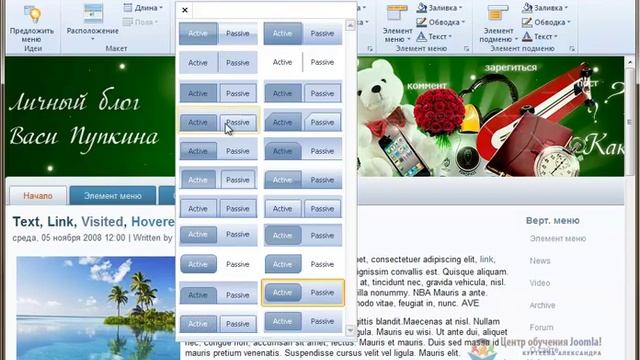Pick the plain white style with divider line
The height and width of the screenshot is (360, 640).
(303, 62)
